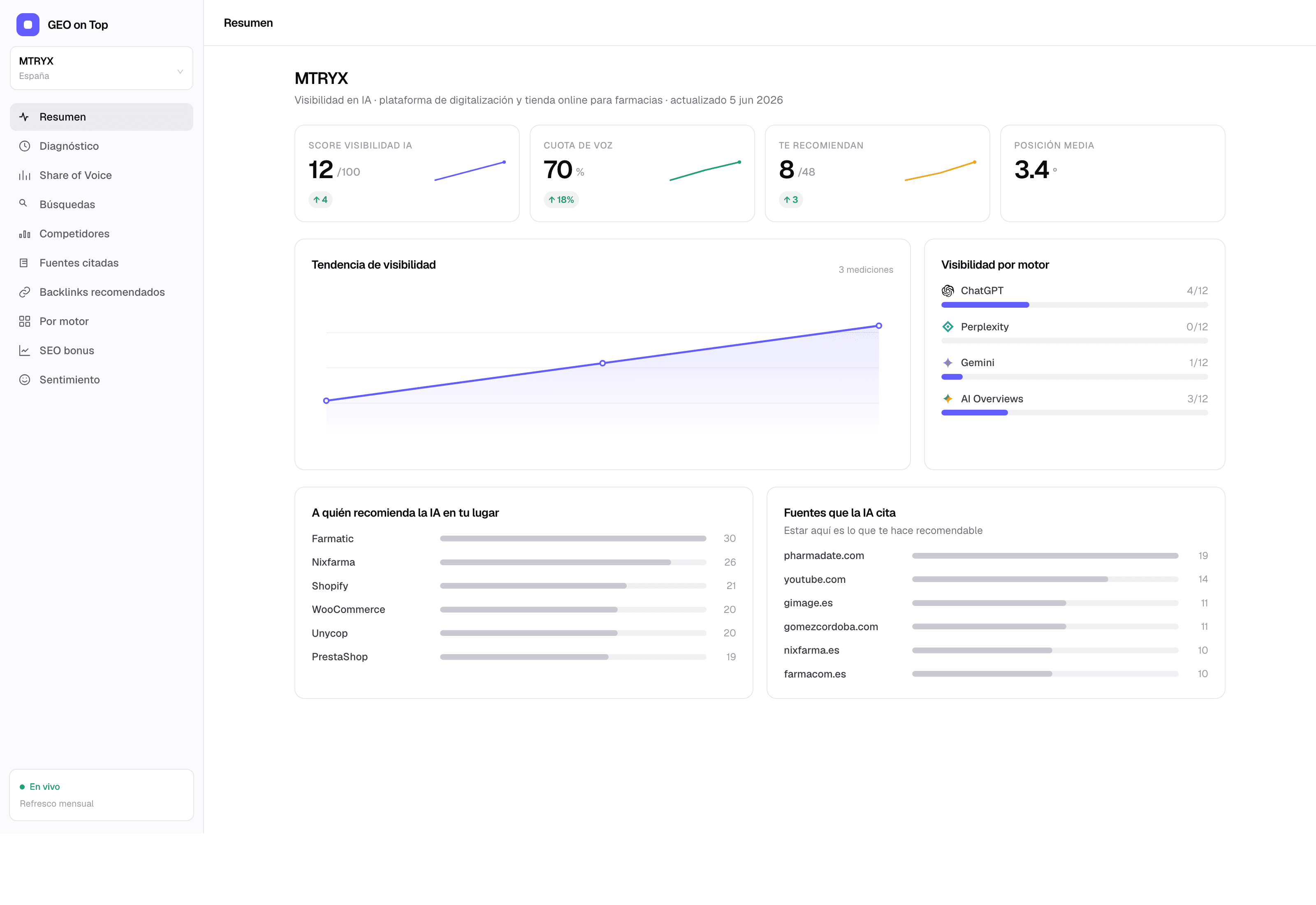Click the 'Refresco mensual' status text

pyautogui.click(x=57, y=803)
